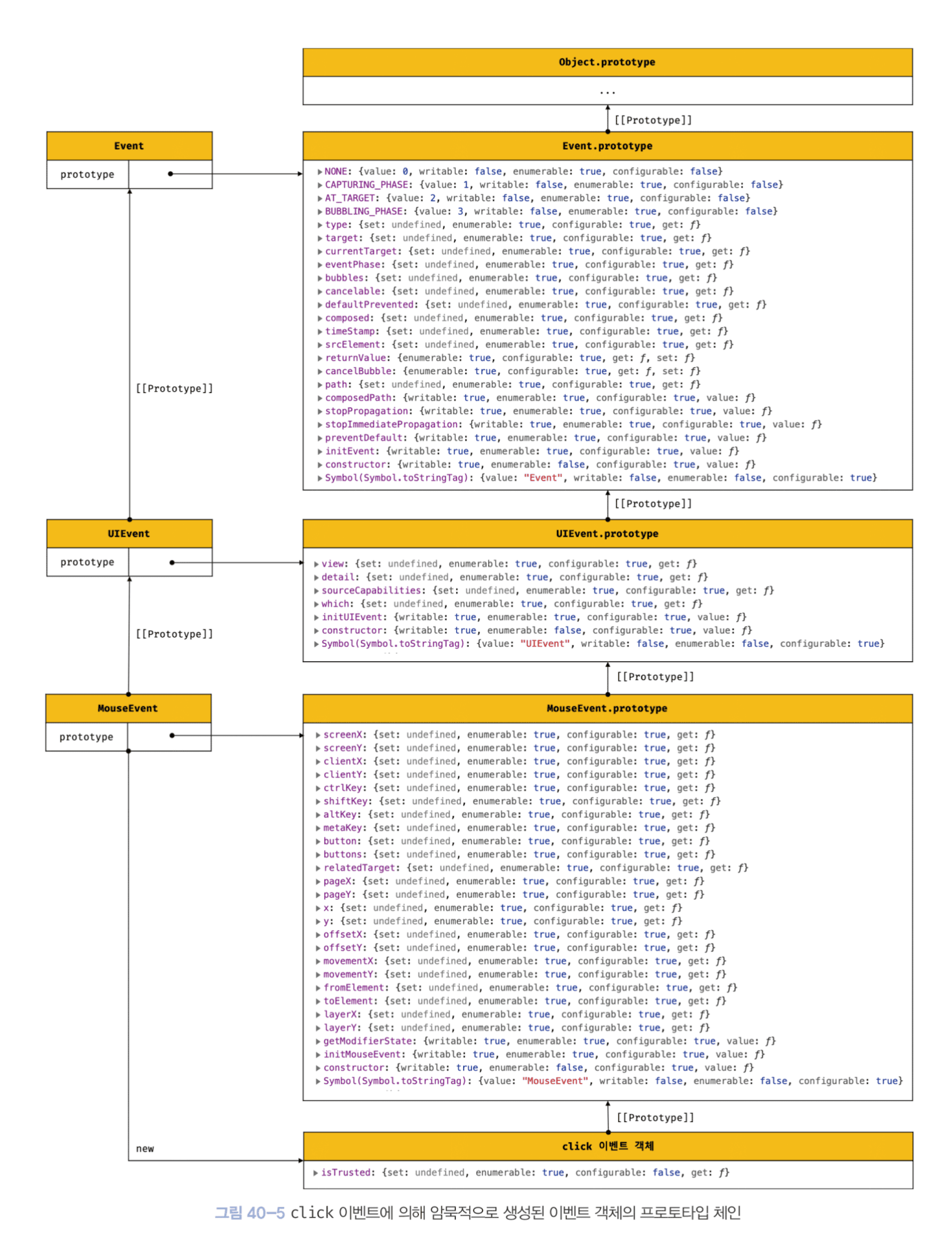Expand the relatedTarget property entry
The image size is (952, 1252).
pos(318,868)
